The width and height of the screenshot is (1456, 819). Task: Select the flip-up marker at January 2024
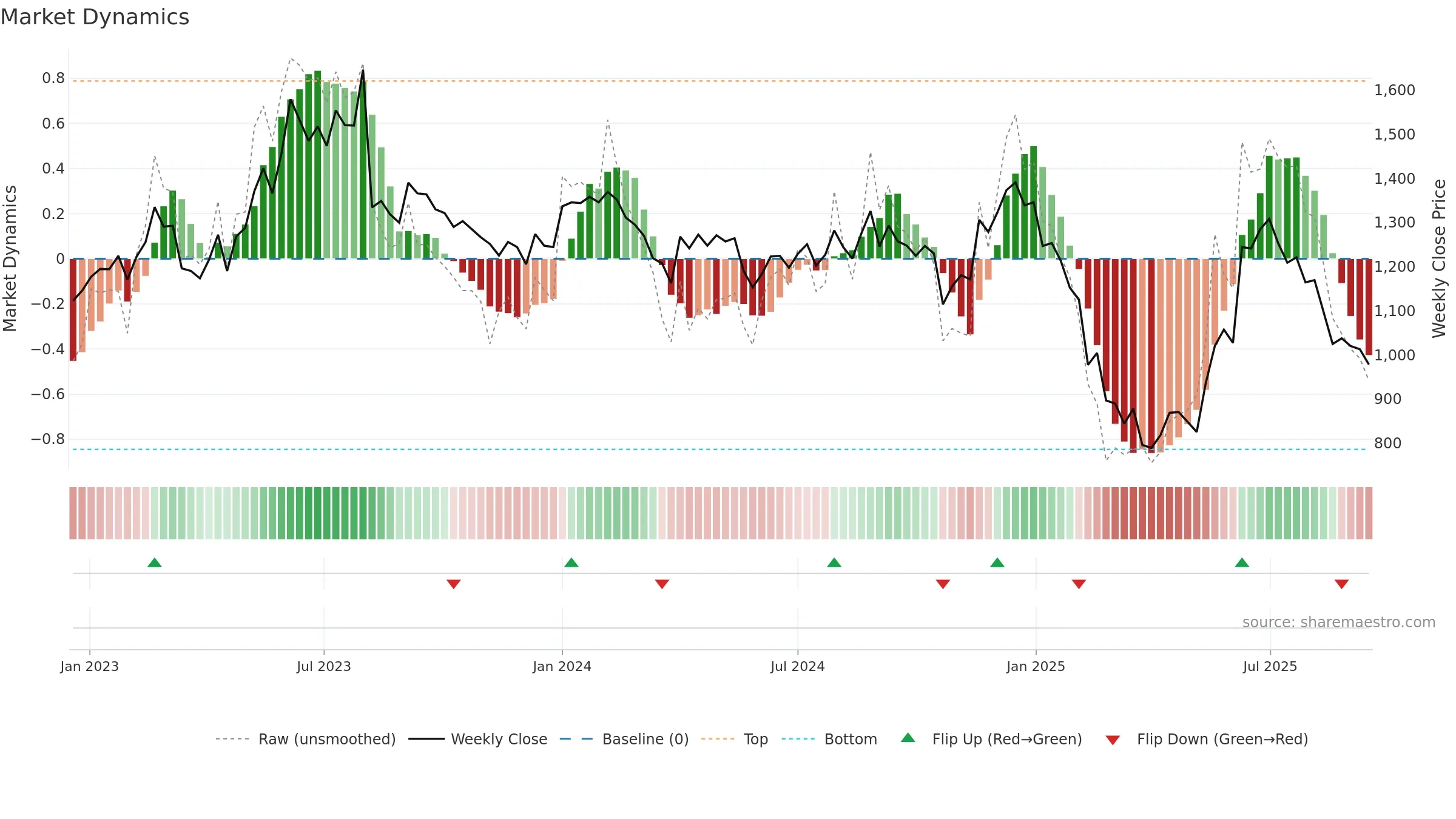(x=571, y=562)
